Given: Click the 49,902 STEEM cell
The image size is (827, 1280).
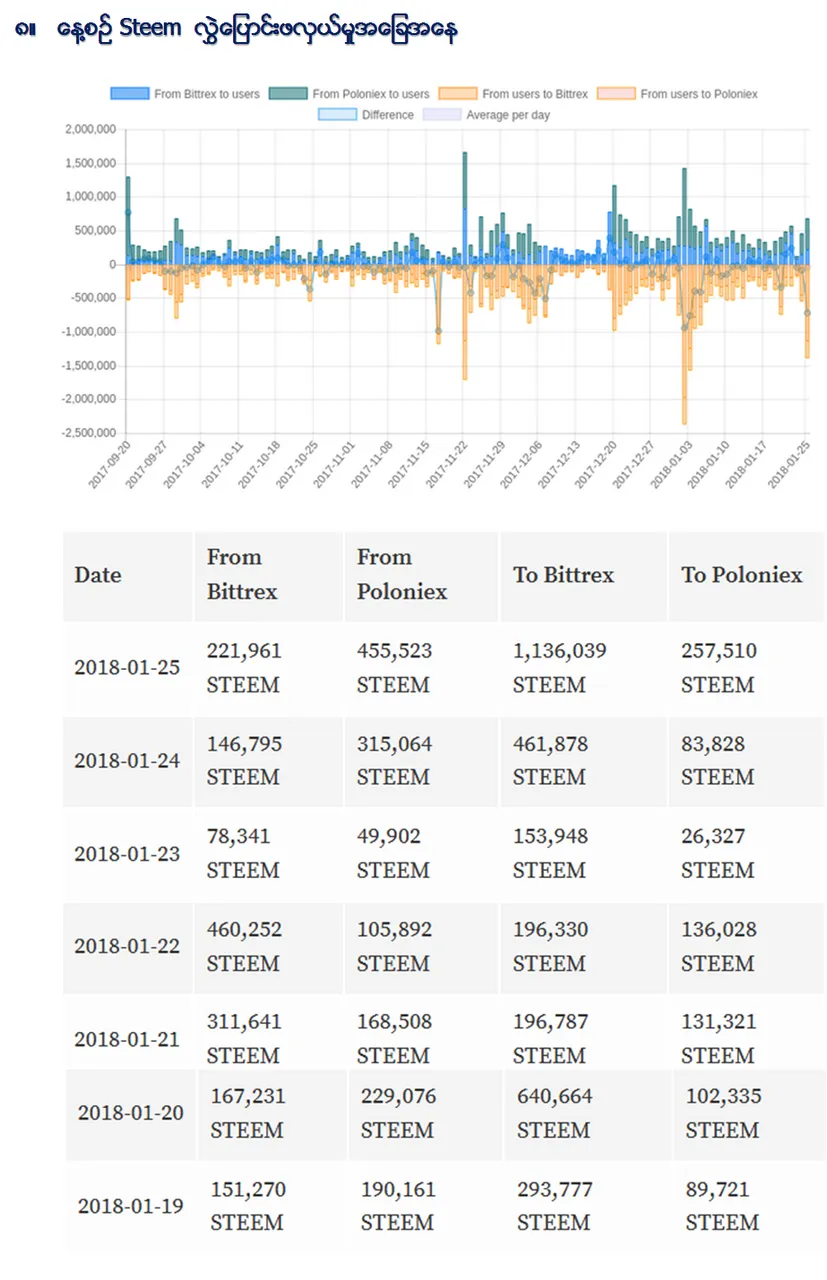Looking at the screenshot, I should [x=421, y=855].
